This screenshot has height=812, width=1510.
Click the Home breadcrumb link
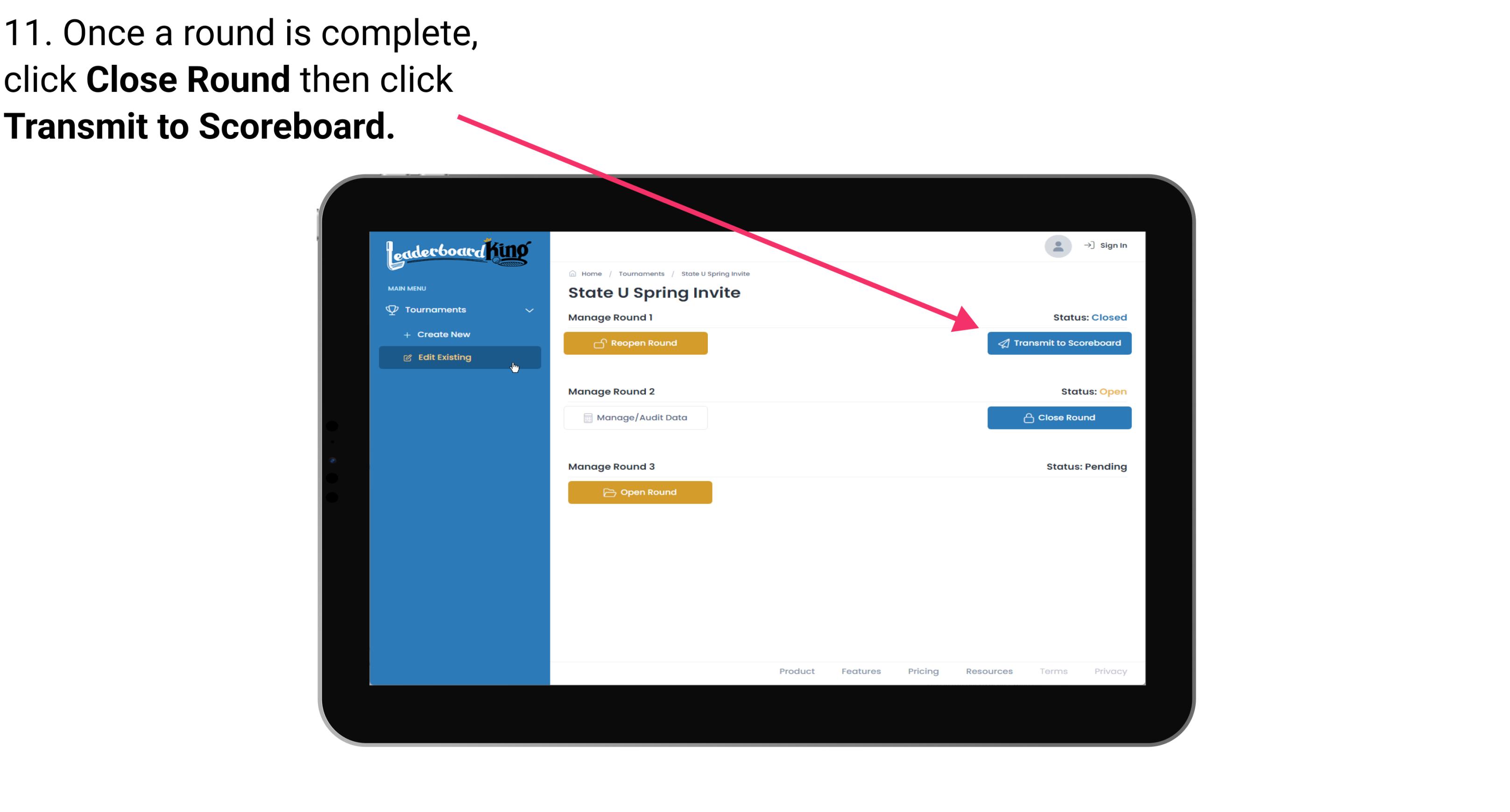tap(590, 272)
